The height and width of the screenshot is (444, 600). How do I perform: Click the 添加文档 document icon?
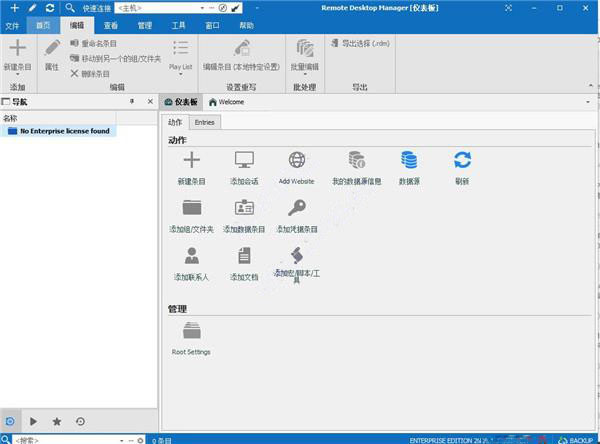[244, 256]
